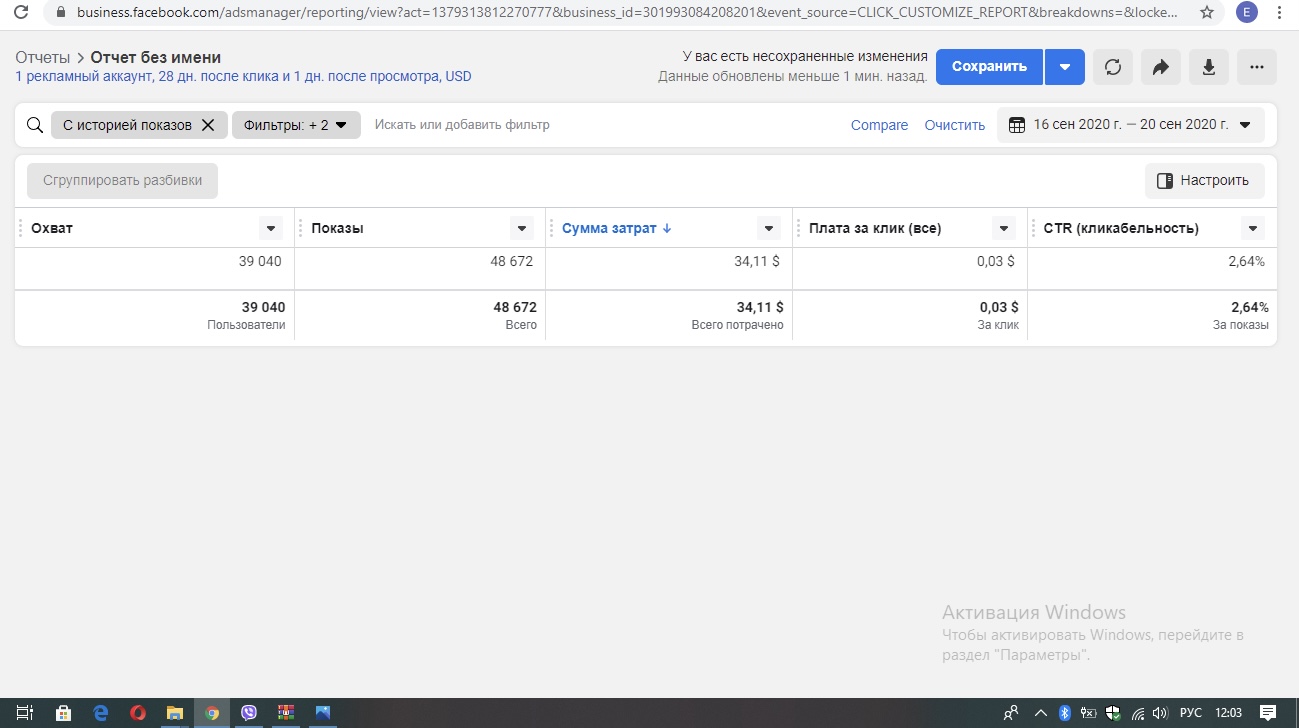This screenshot has height=728, width=1299.
Task: Select the 39 040 reach value in data row
Action: pos(260,261)
